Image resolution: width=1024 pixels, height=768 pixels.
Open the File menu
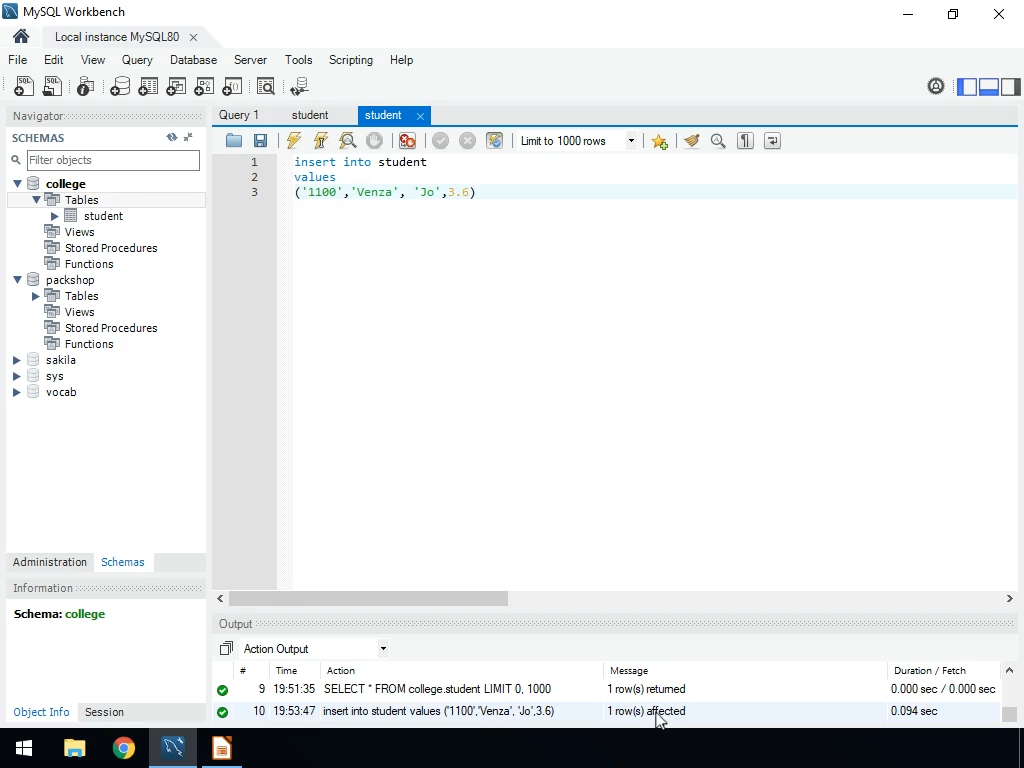point(18,59)
